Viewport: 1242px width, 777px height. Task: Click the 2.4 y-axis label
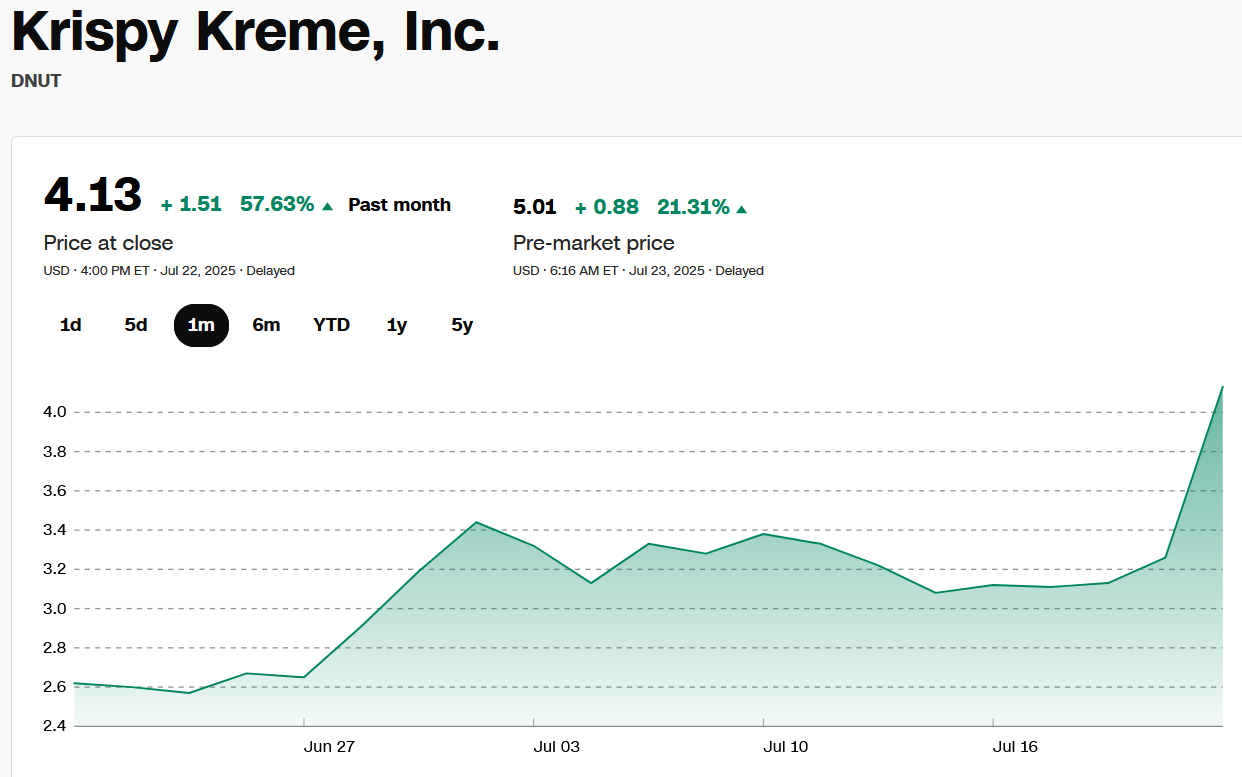pyautogui.click(x=55, y=727)
